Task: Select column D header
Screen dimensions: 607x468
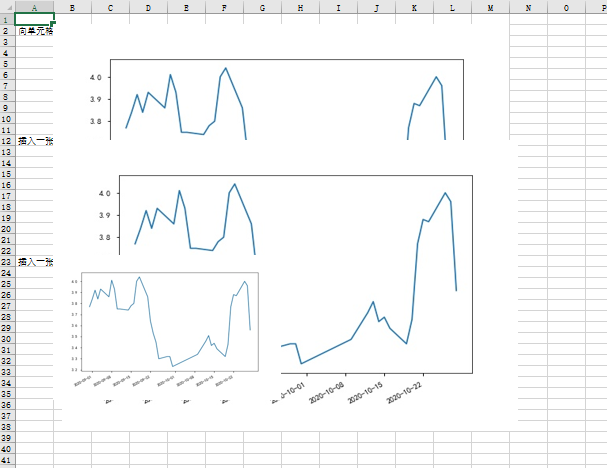Action: (x=148, y=7)
